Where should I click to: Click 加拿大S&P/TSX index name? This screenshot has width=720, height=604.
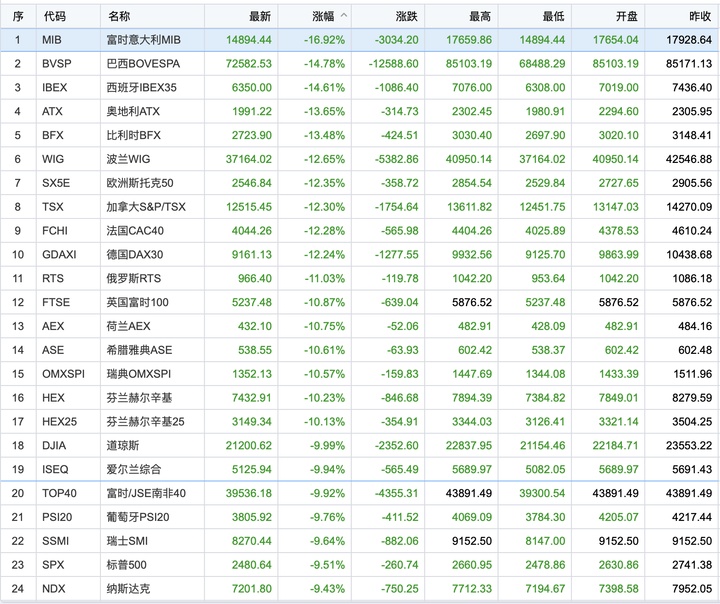tap(146, 207)
